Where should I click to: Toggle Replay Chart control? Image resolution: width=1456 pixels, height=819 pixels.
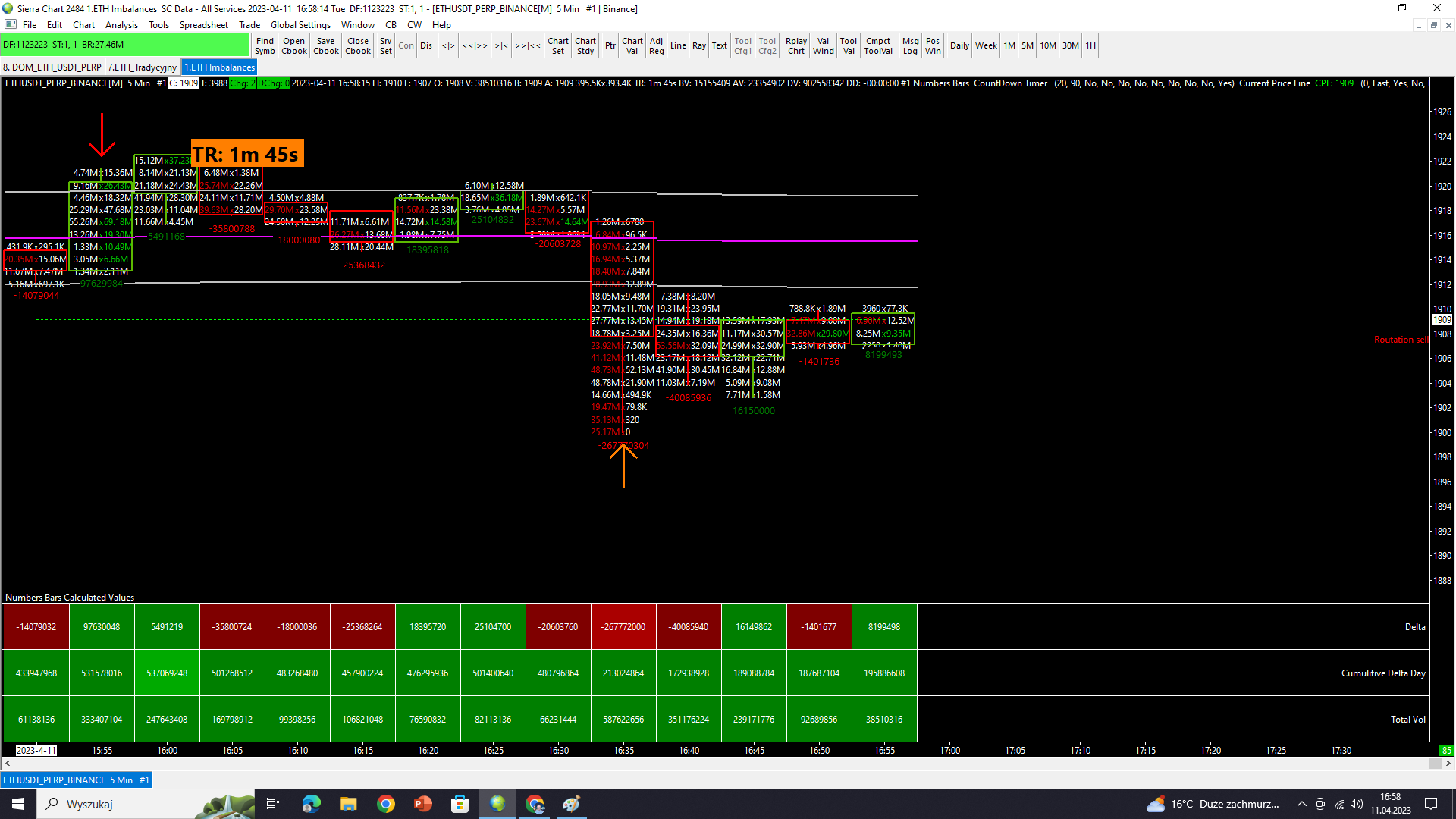(x=795, y=45)
